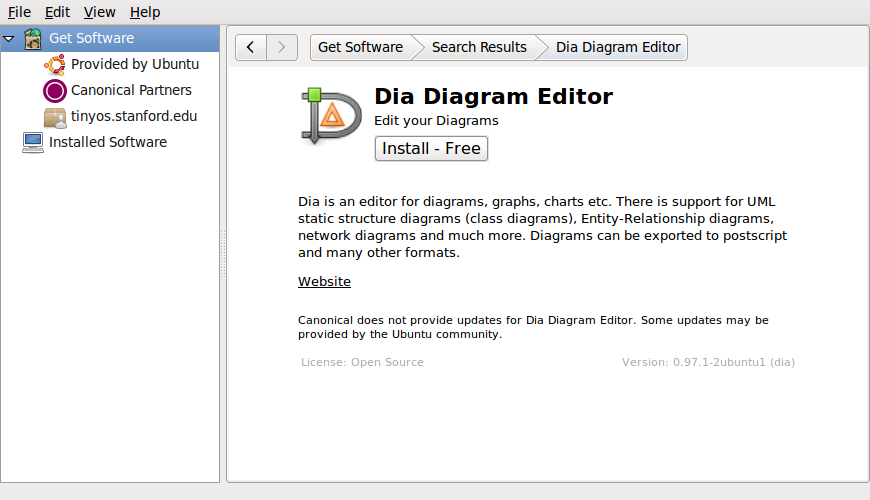Return to Search Results breadcrumb
The height and width of the screenshot is (500, 870).
479,47
